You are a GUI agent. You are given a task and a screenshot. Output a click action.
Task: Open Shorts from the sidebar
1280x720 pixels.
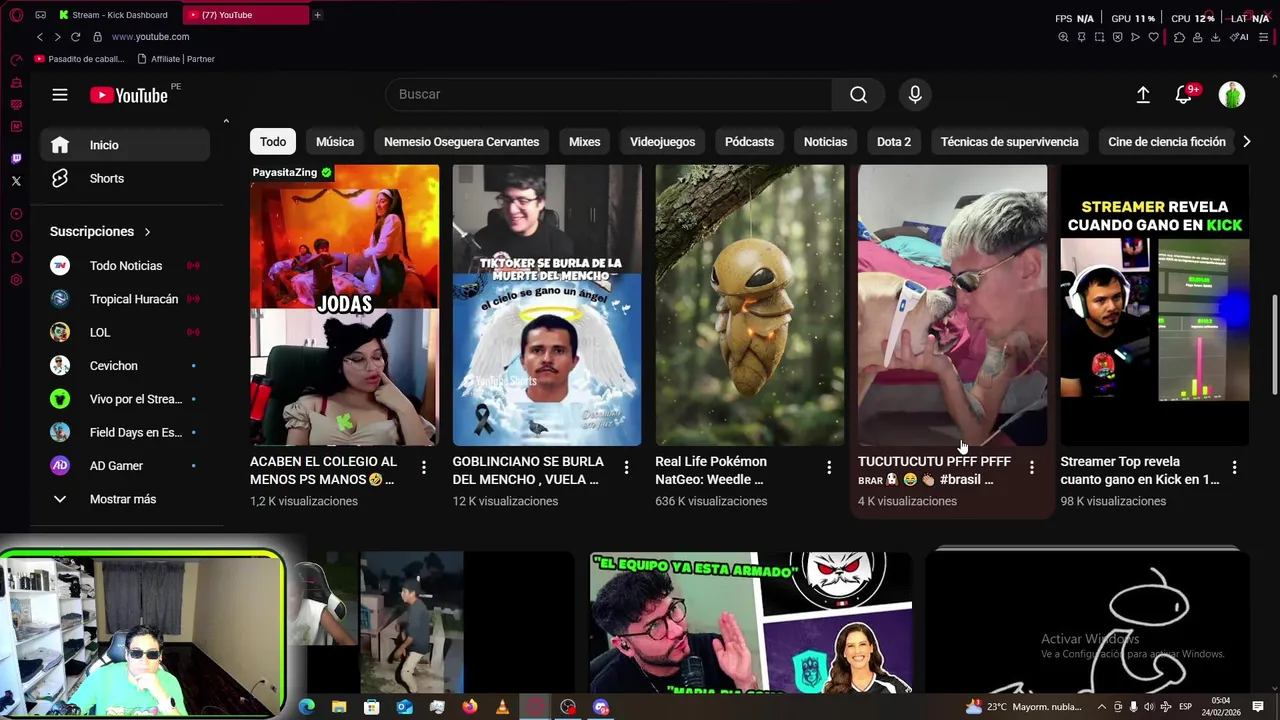coord(125,178)
